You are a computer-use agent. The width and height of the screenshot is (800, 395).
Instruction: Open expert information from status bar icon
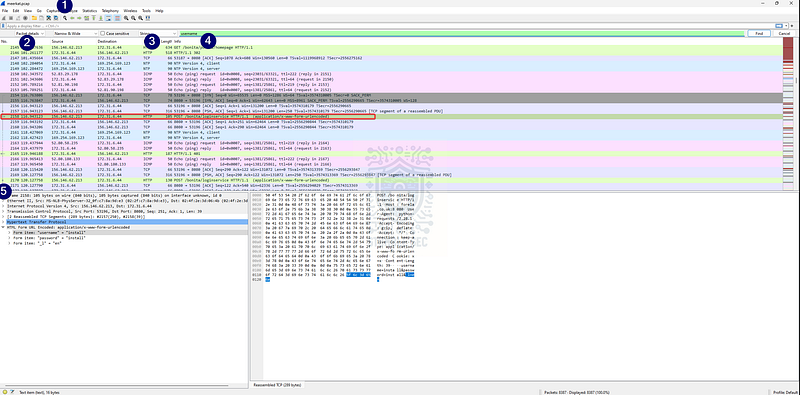coord(5,392)
